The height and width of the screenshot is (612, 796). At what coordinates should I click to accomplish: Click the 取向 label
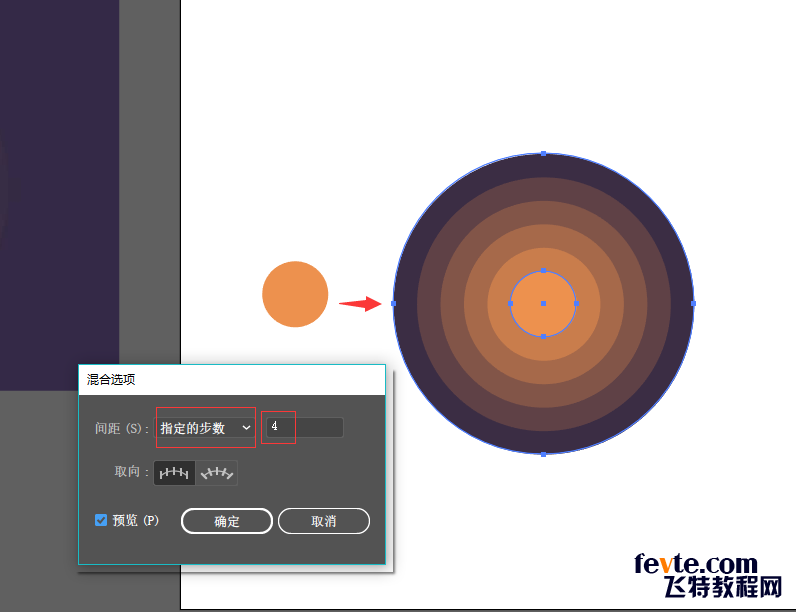131,472
